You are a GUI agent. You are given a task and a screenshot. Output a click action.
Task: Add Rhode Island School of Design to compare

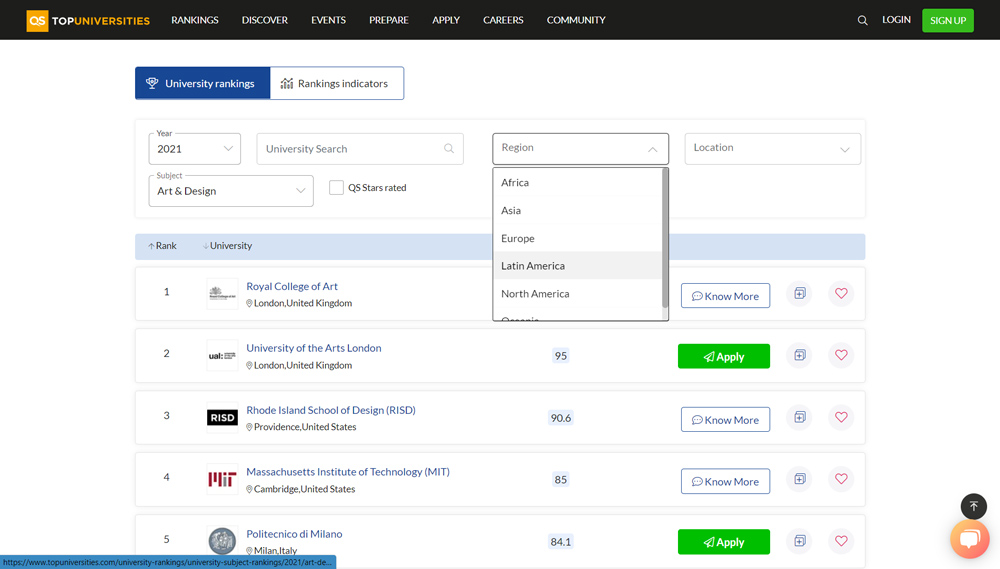[800, 417]
